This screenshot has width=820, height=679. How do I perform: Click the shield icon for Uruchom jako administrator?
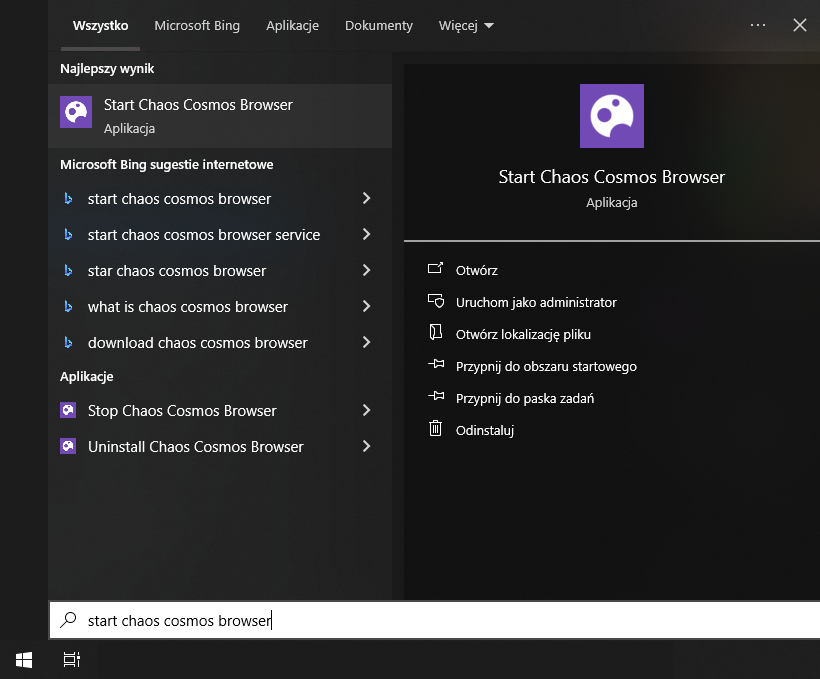tap(436, 301)
